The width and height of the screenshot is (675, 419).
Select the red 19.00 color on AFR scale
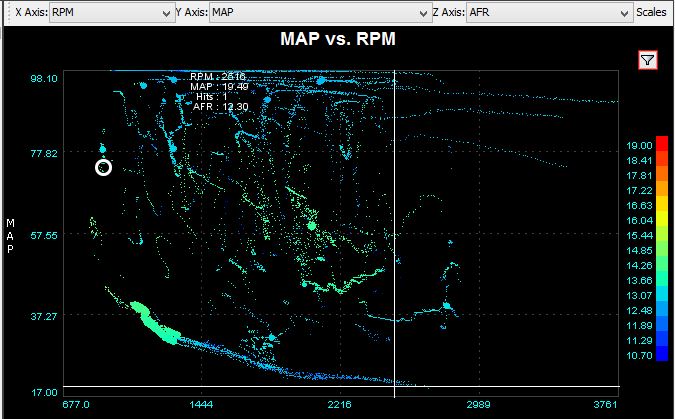tap(662, 142)
